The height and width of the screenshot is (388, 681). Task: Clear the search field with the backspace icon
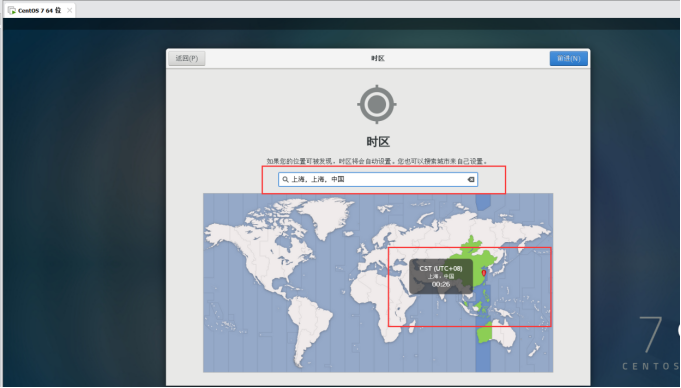[x=471, y=179]
